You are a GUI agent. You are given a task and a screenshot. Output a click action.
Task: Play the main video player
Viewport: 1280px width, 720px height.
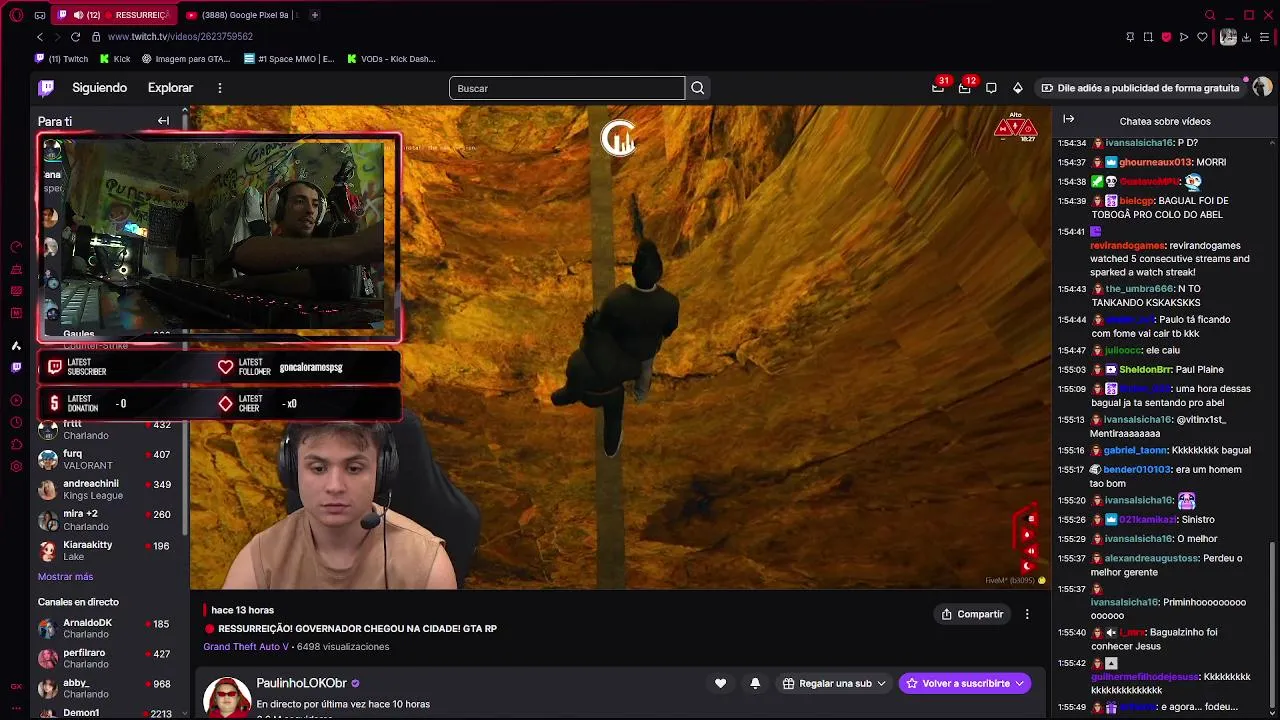click(620, 347)
